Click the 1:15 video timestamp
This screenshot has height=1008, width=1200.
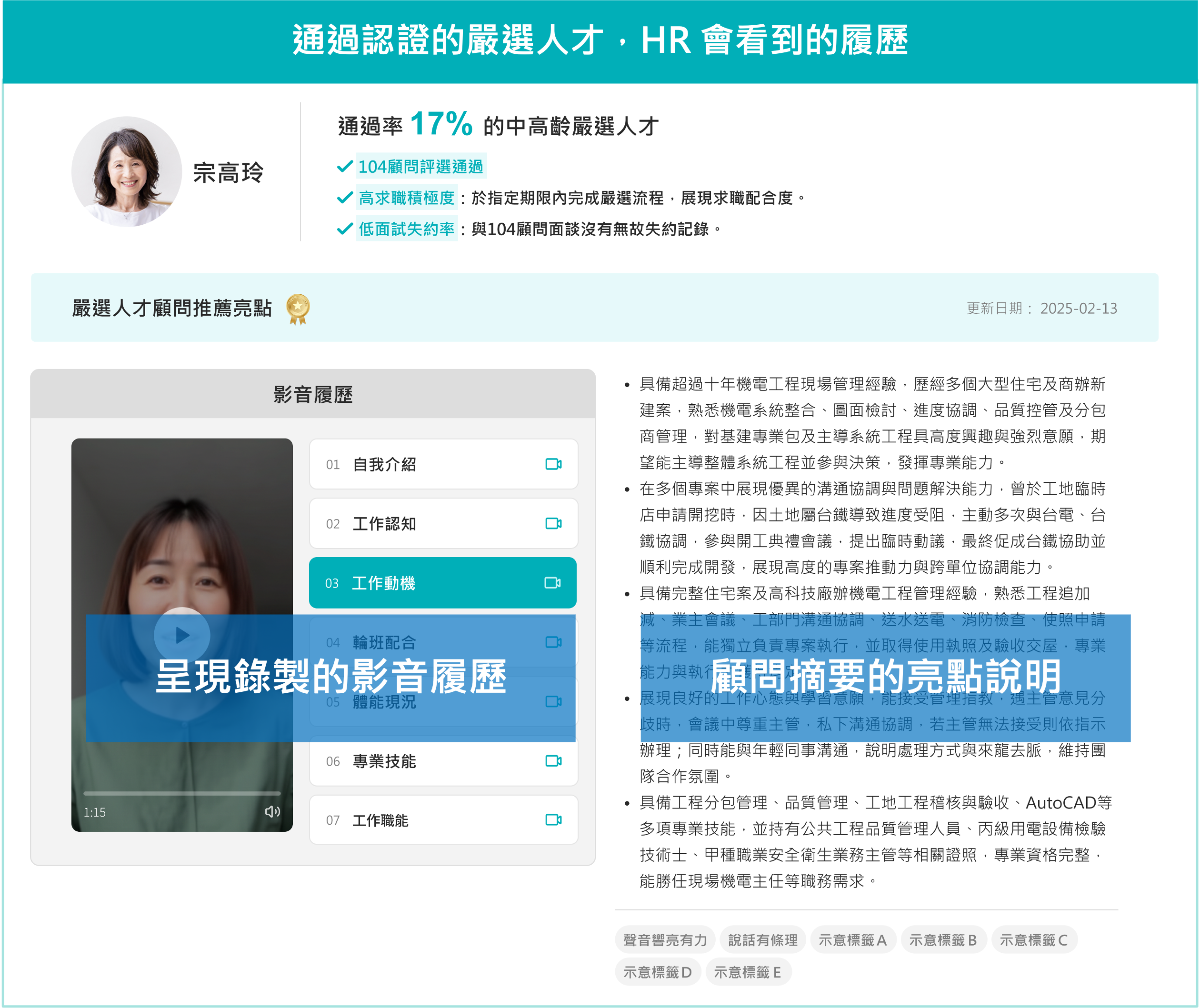pos(95,812)
